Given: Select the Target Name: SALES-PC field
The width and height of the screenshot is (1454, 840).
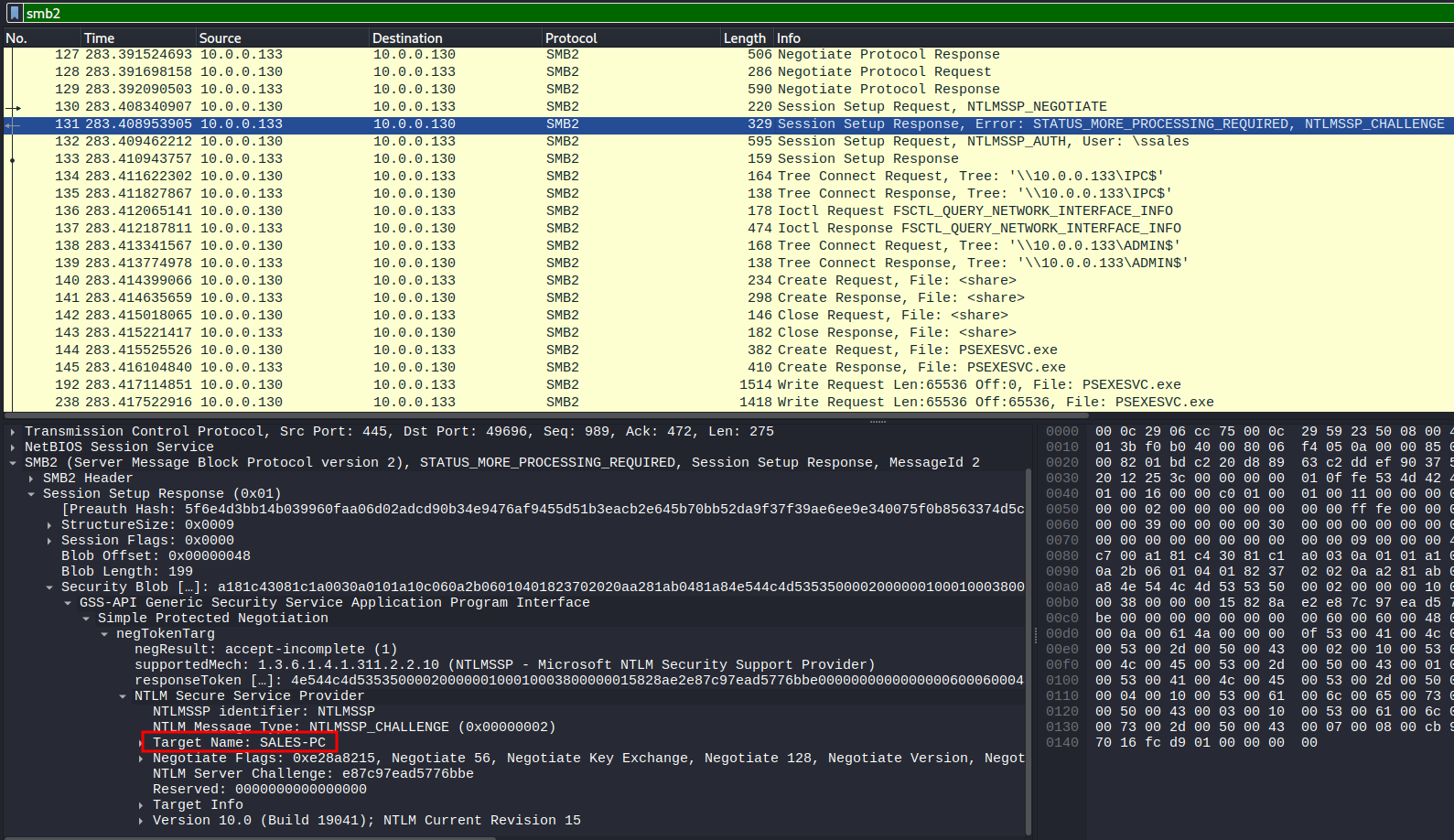Looking at the screenshot, I should point(239,743).
